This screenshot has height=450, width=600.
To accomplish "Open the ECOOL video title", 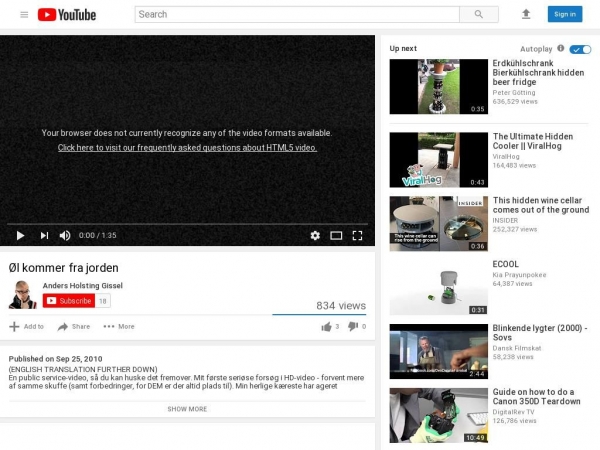I will coord(505,264).
